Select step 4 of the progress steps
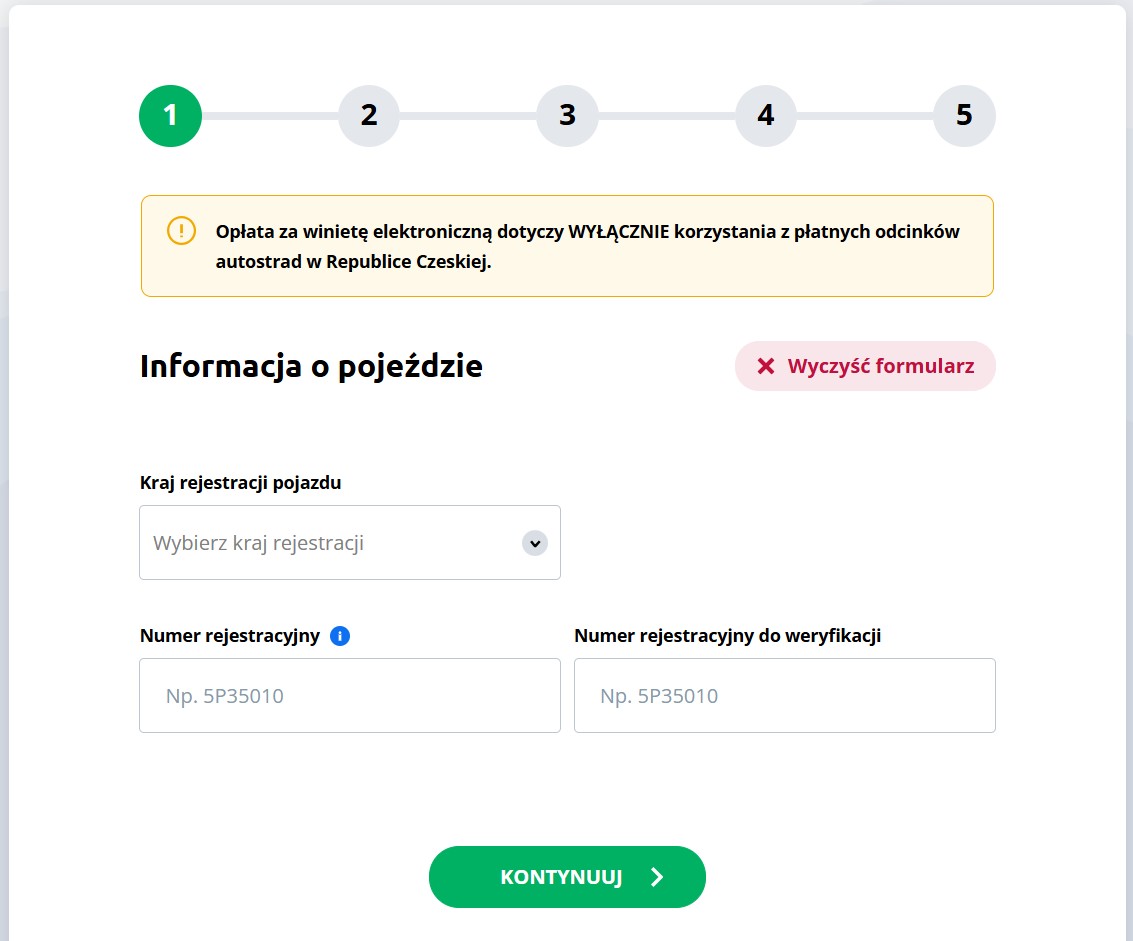This screenshot has height=941, width=1133. (x=765, y=116)
